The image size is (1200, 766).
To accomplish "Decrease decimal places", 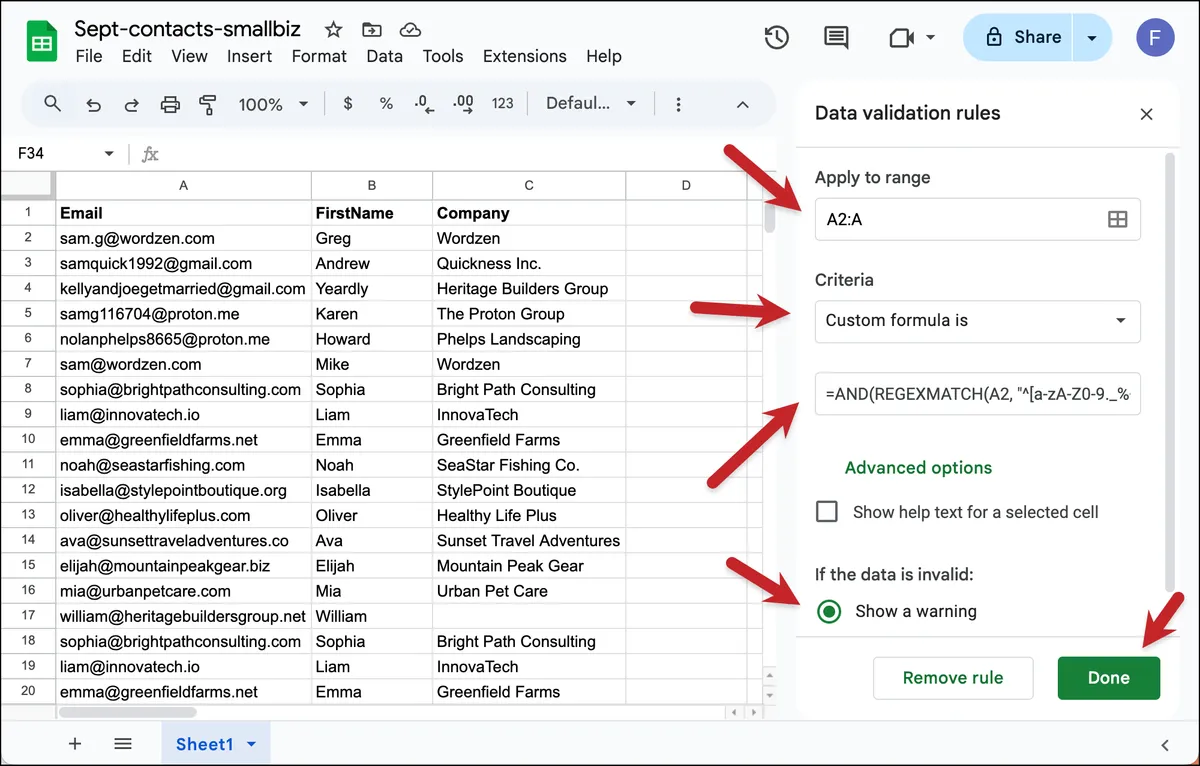I will coord(424,103).
